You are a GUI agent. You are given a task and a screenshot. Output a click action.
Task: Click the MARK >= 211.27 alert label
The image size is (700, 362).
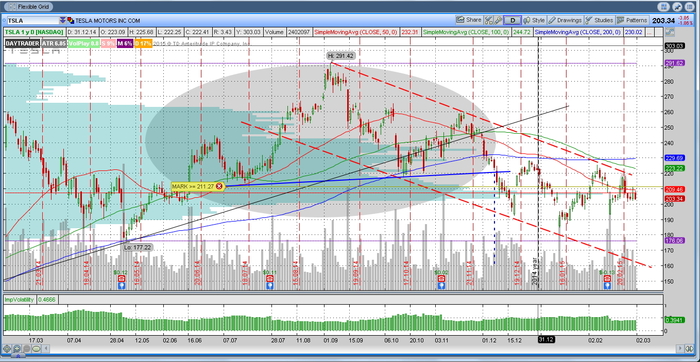click(193, 186)
